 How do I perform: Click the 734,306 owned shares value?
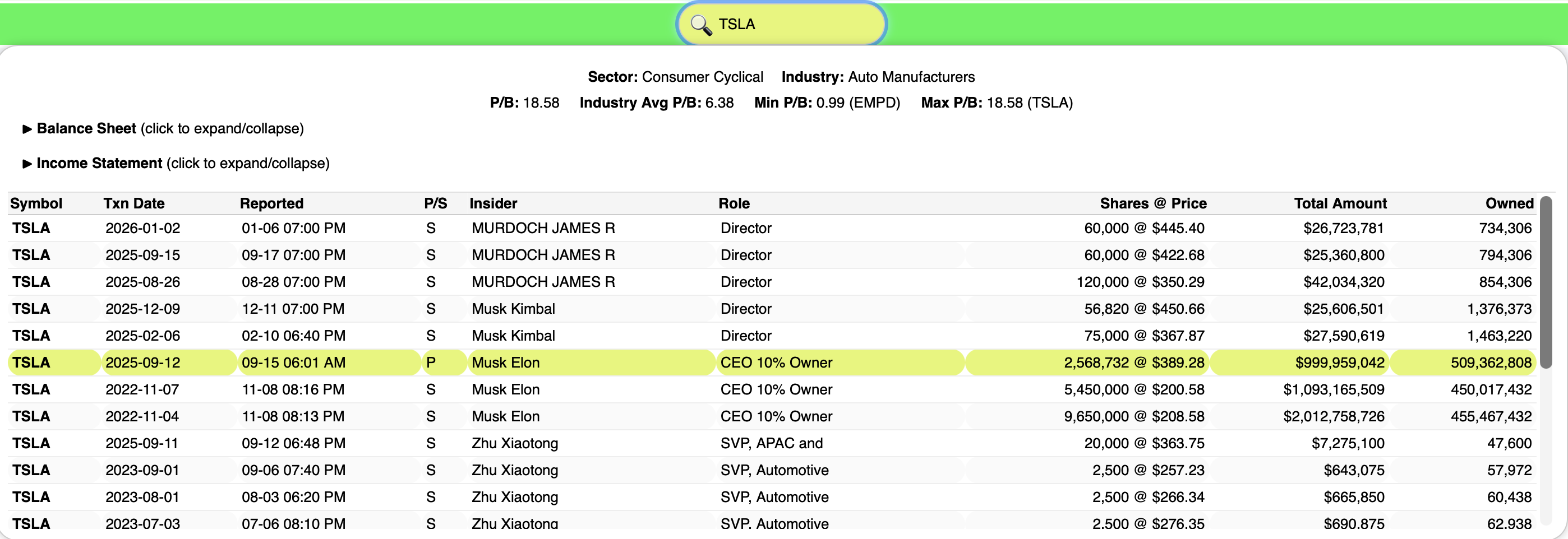tap(1505, 228)
